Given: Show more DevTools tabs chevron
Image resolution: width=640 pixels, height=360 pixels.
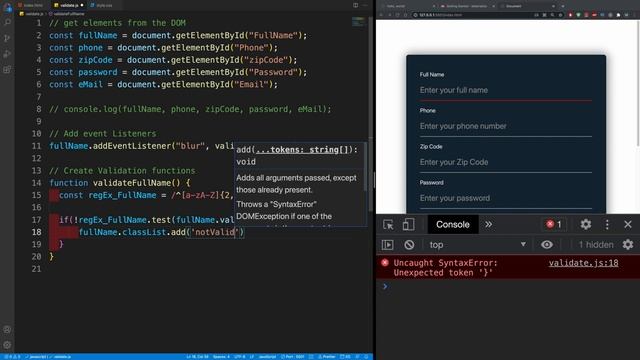Looking at the screenshot, I should coord(488,224).
